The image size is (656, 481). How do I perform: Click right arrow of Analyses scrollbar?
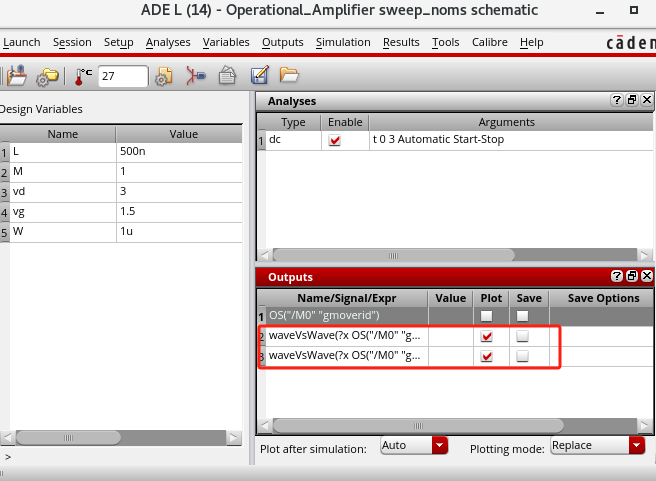click(x=644, y=255)
